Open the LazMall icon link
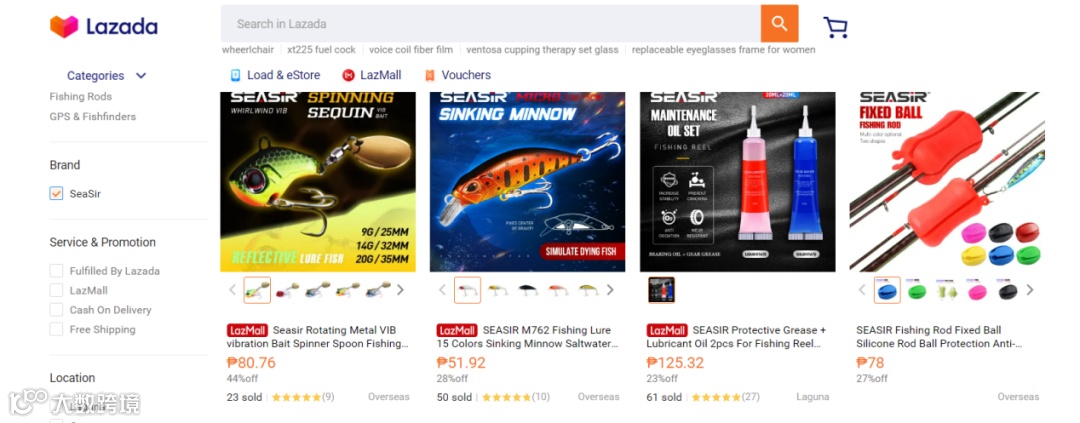The height and width of the screenshot is (423, 1080). pyautogui.click(x=349, y=75)
